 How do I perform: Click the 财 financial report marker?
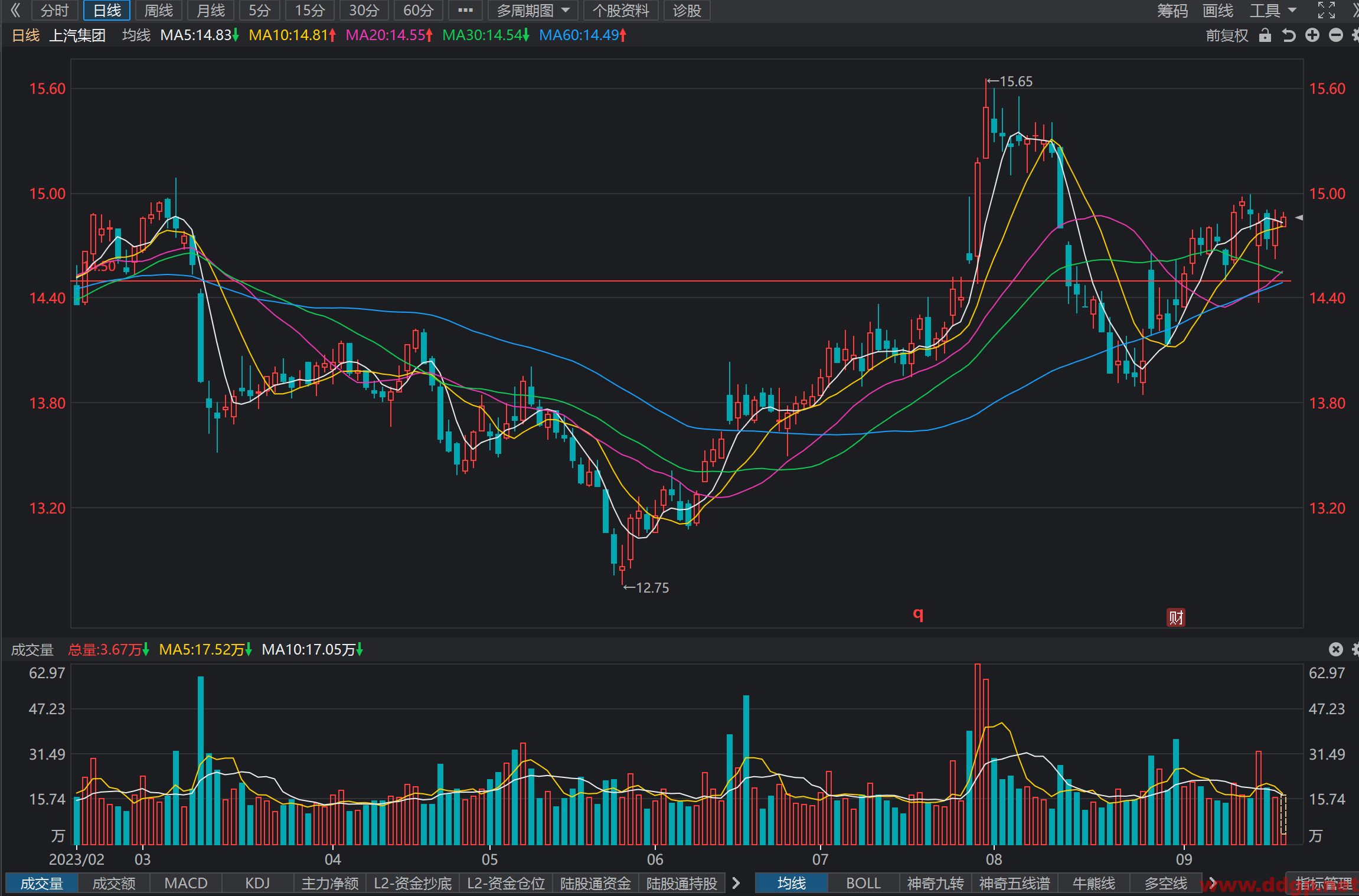(x=1175, y=617)
